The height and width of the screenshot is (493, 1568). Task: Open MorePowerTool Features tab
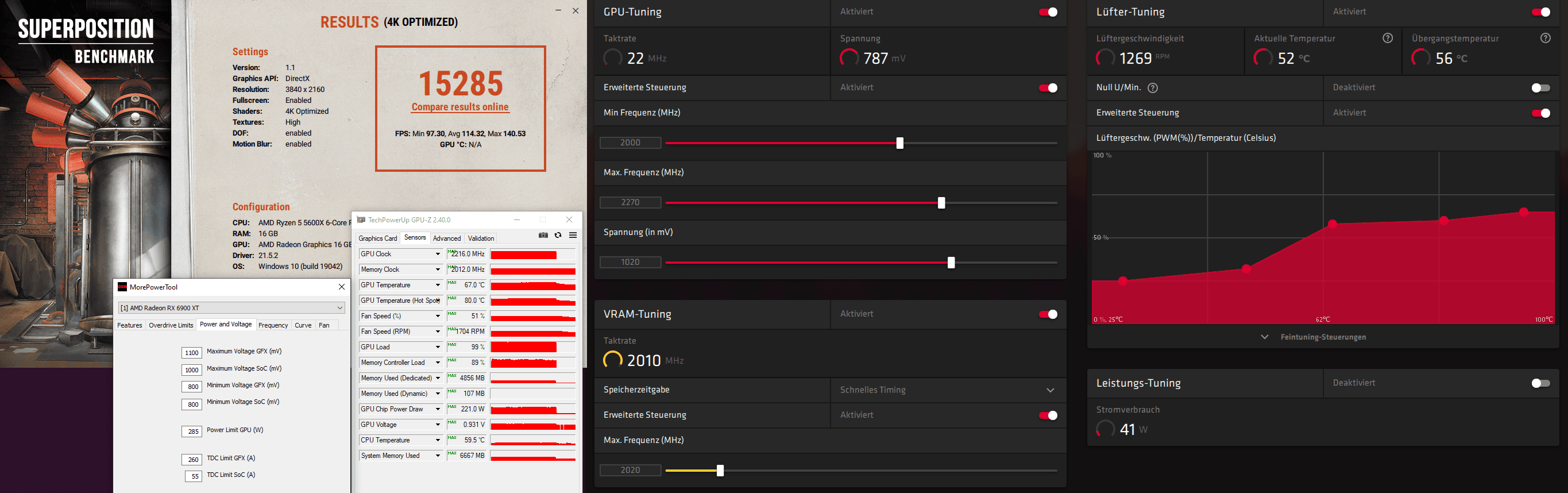130,325
